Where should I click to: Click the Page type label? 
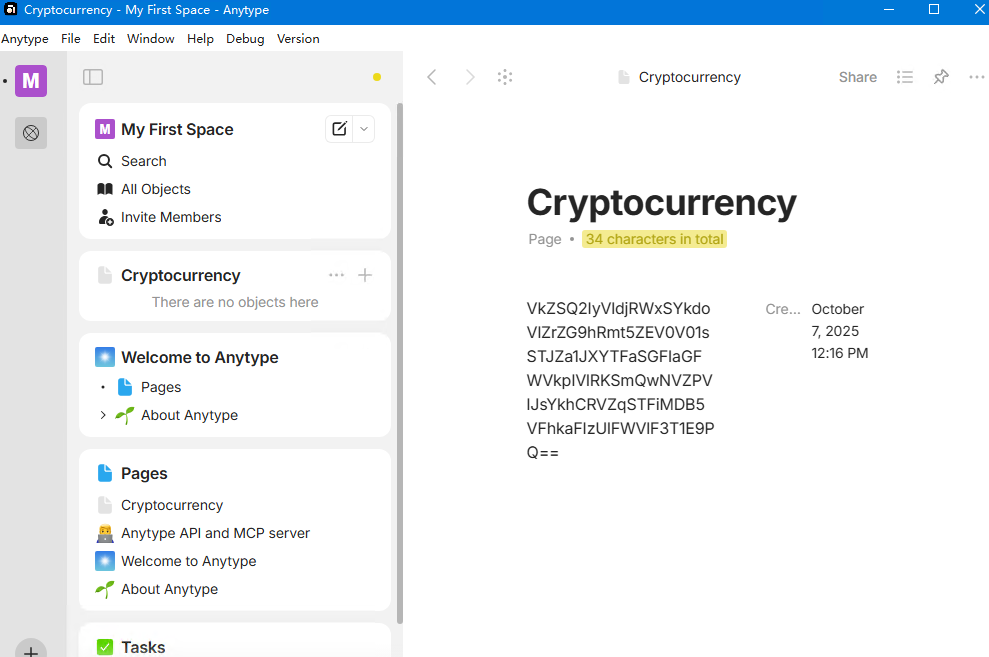click(x=545, y=239)
